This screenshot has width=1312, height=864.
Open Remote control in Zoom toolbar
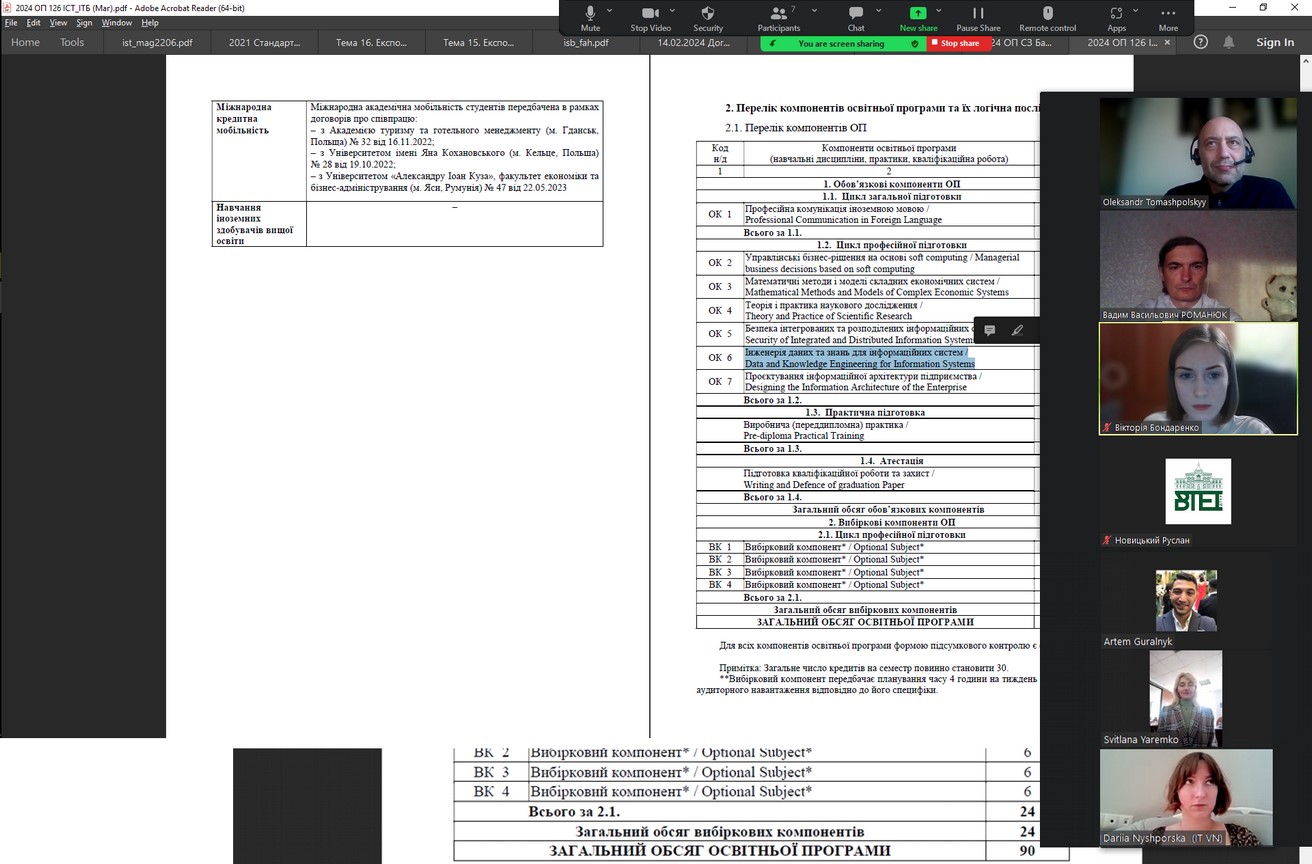pyautogui.click(x=1047, y=14)
